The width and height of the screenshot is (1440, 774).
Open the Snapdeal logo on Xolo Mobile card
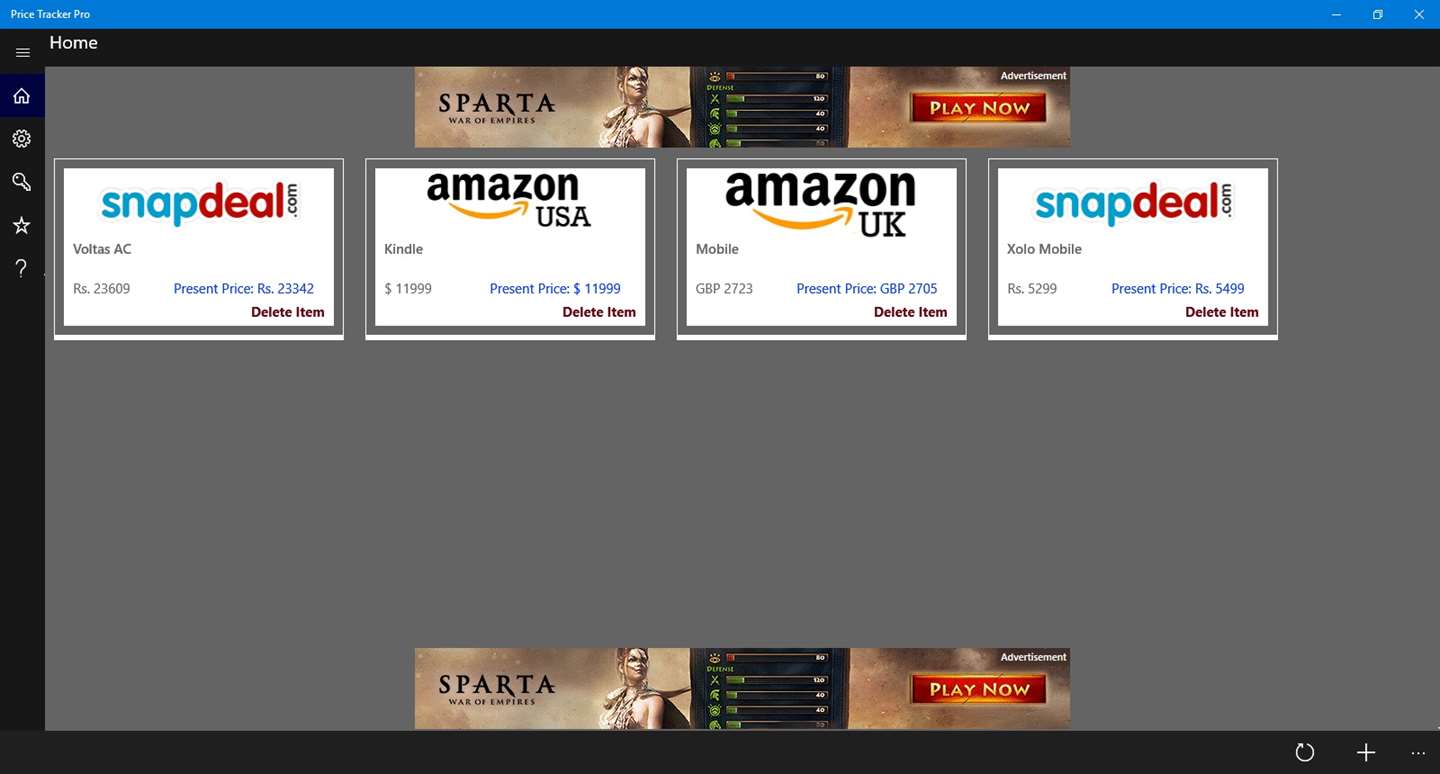point(1134,204)
